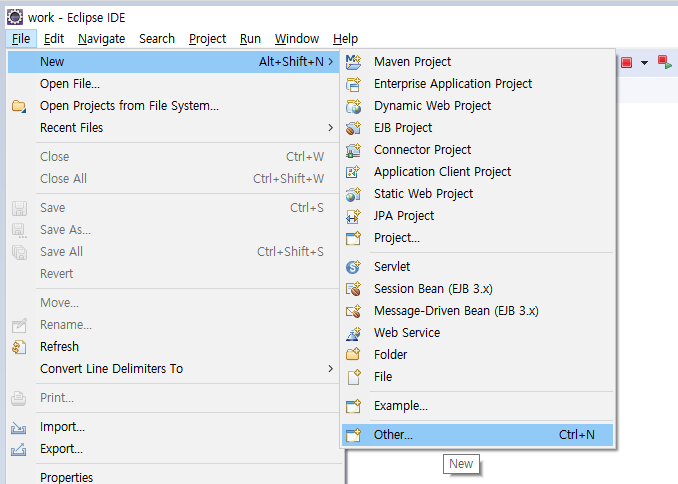Open the Navigate menu
The height and width of the screenshot is (484, 678).
tap(102, 39)
